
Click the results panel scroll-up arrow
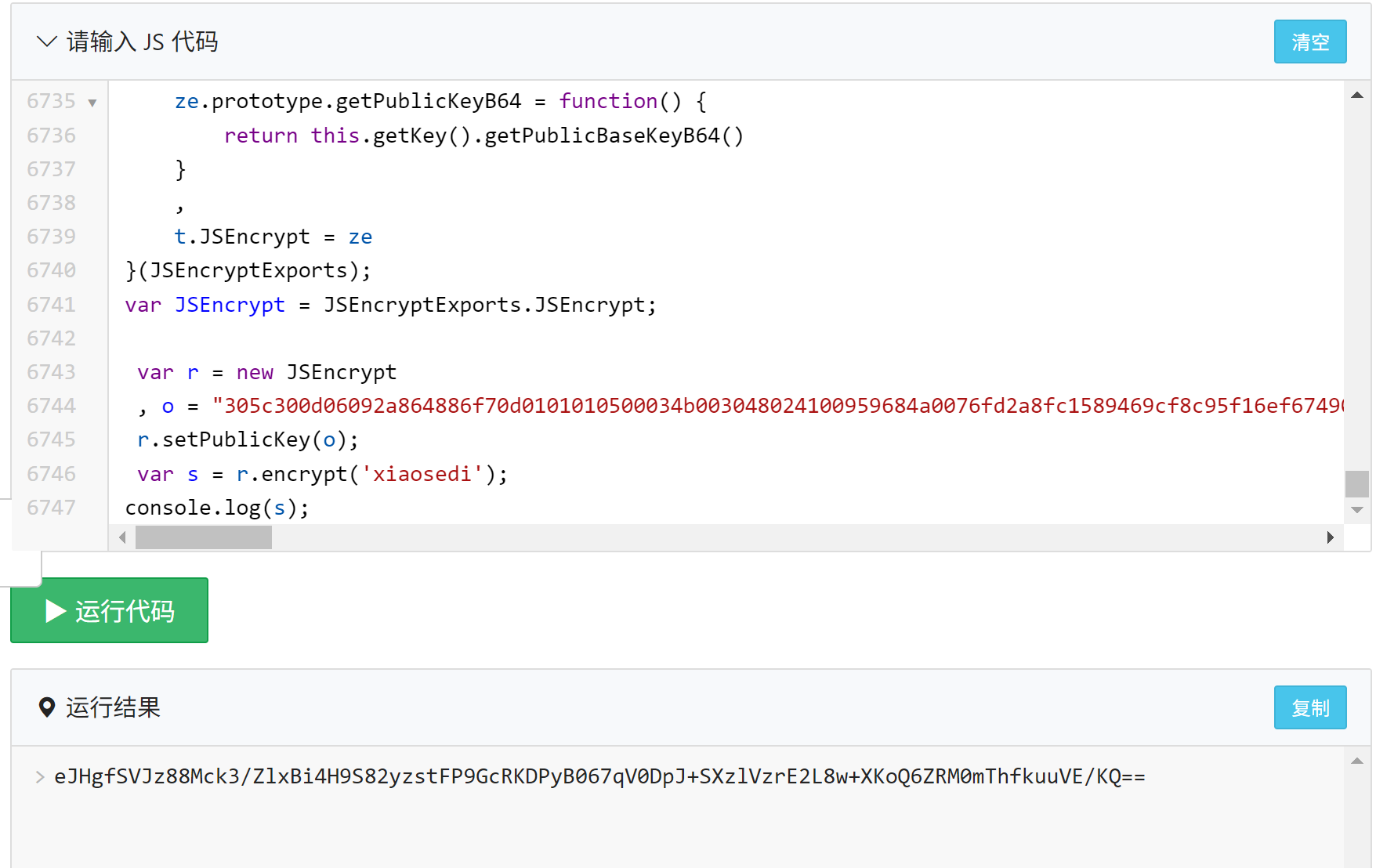pyautogui.click(x=1357, y=761)
